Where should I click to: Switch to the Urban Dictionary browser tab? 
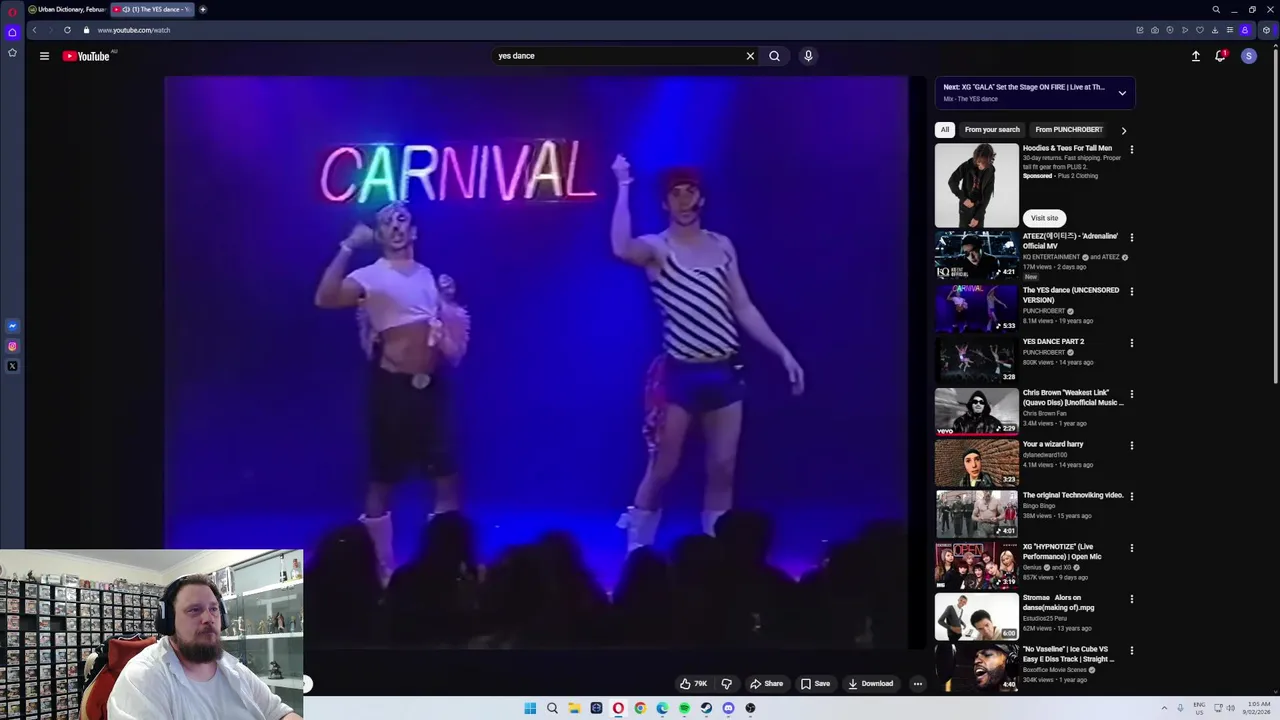click(x=67, y=9)
